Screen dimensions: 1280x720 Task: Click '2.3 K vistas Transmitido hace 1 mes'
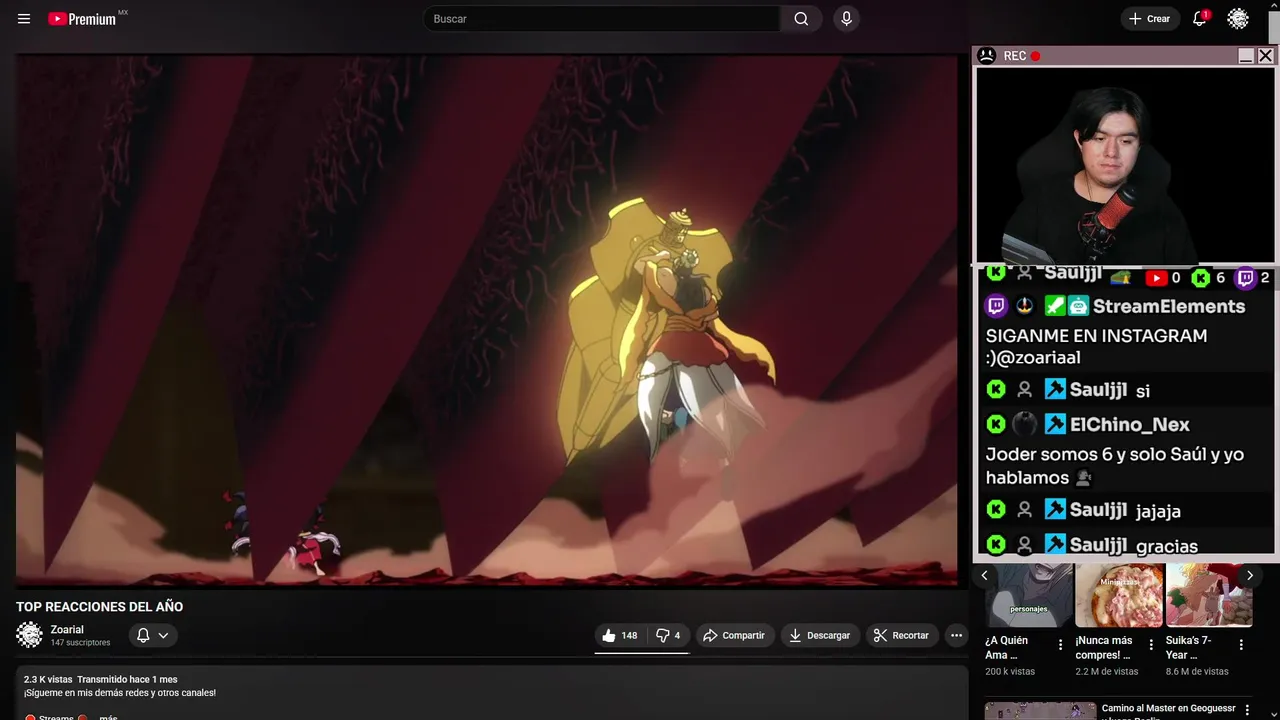(x=100, y=679)
